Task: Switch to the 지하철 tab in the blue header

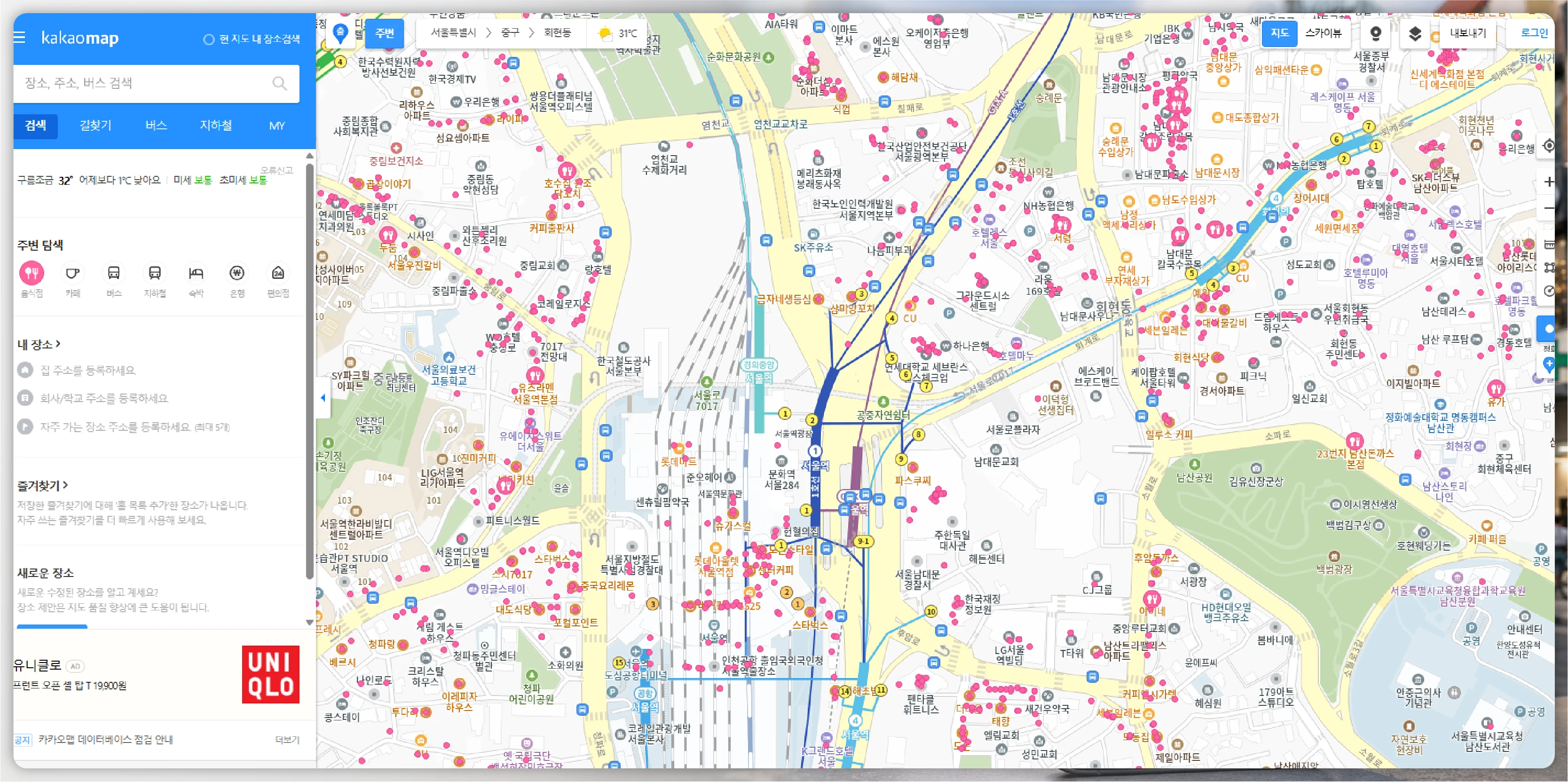Action: click(x=216, y=126)
